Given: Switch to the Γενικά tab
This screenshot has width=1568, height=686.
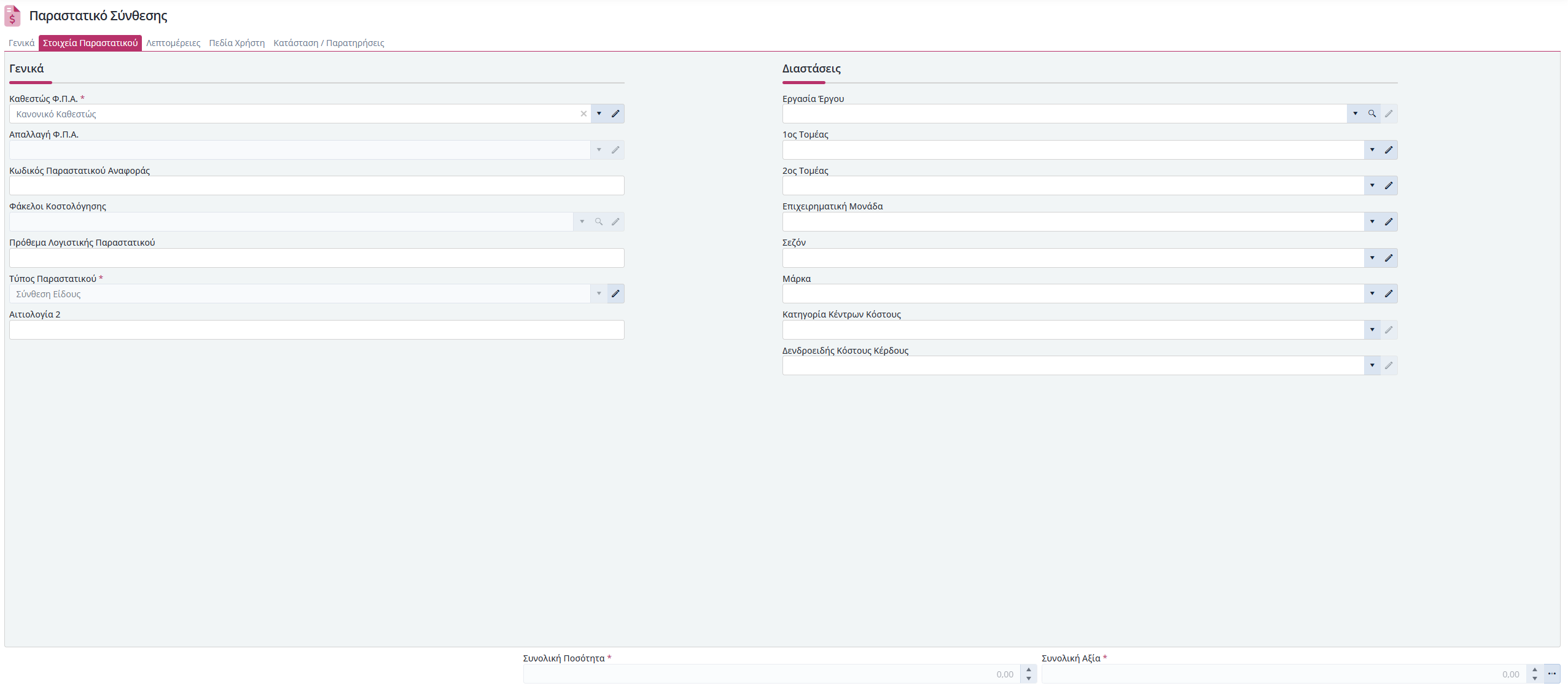Looking at the screenshot, I should click(21, 43).
